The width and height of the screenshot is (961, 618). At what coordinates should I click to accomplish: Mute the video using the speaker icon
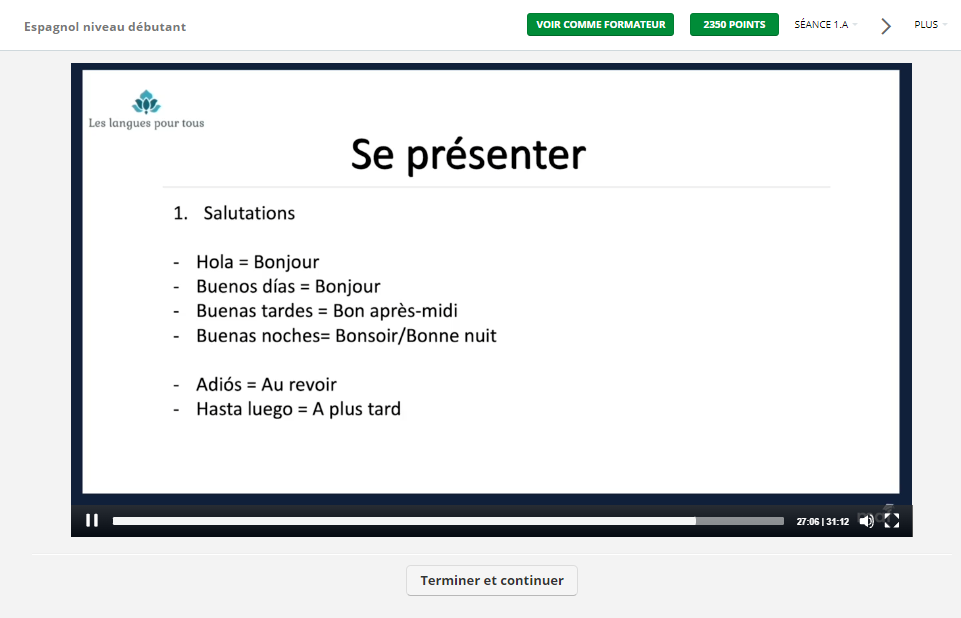(x=866, y=521)
